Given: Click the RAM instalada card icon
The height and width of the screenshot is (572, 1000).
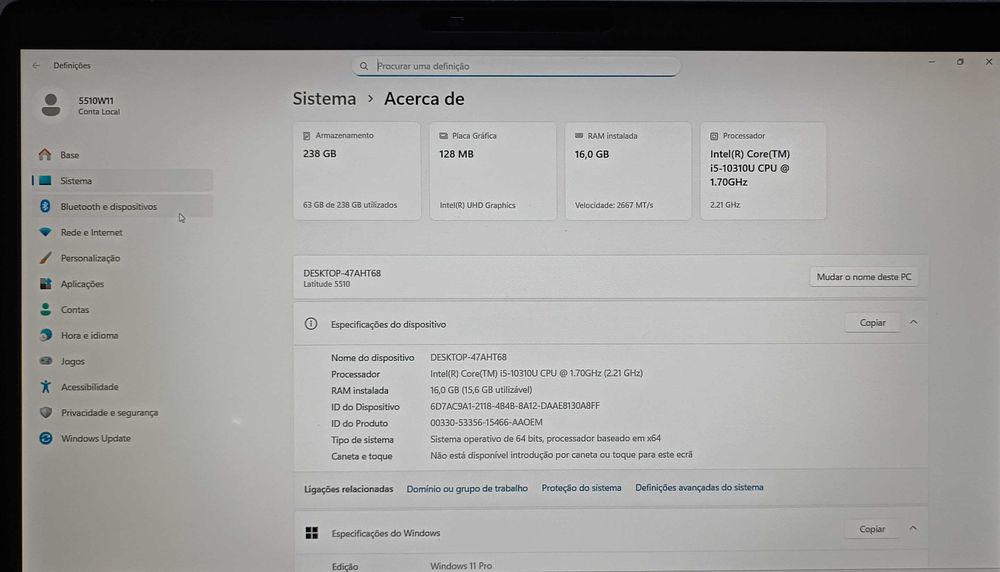Looking at the screenshot, I should pos(579,136).
